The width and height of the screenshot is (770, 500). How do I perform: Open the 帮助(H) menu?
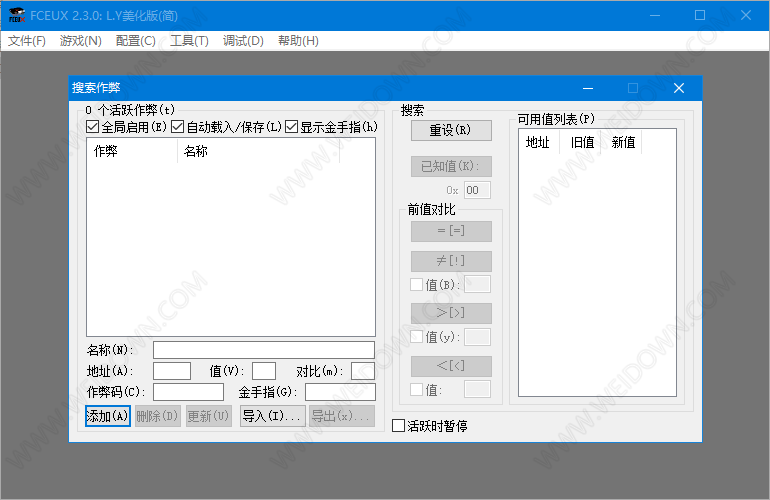coord(298,41)
